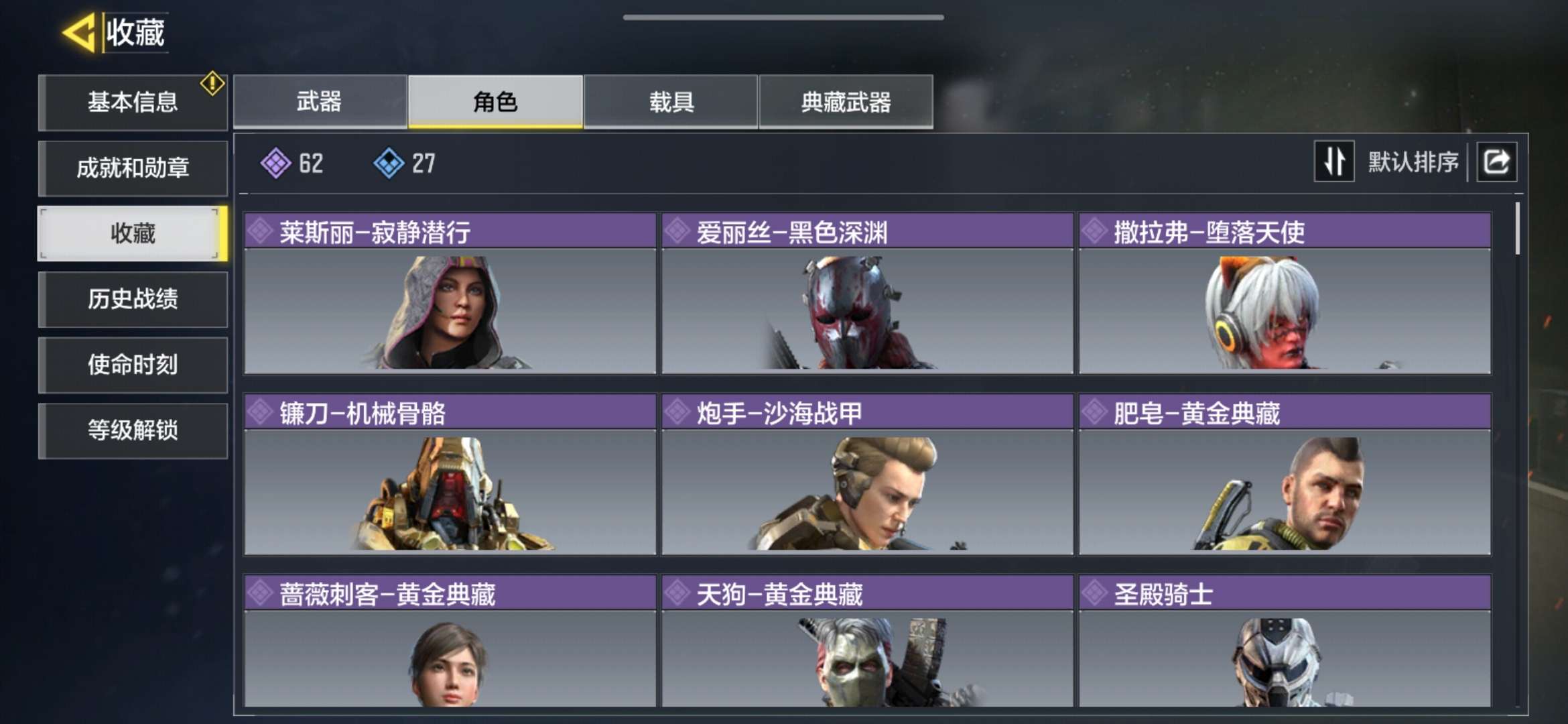Open the 典藏武器 tab
This screenshot has height=724, width=1568.
[846, 102]
